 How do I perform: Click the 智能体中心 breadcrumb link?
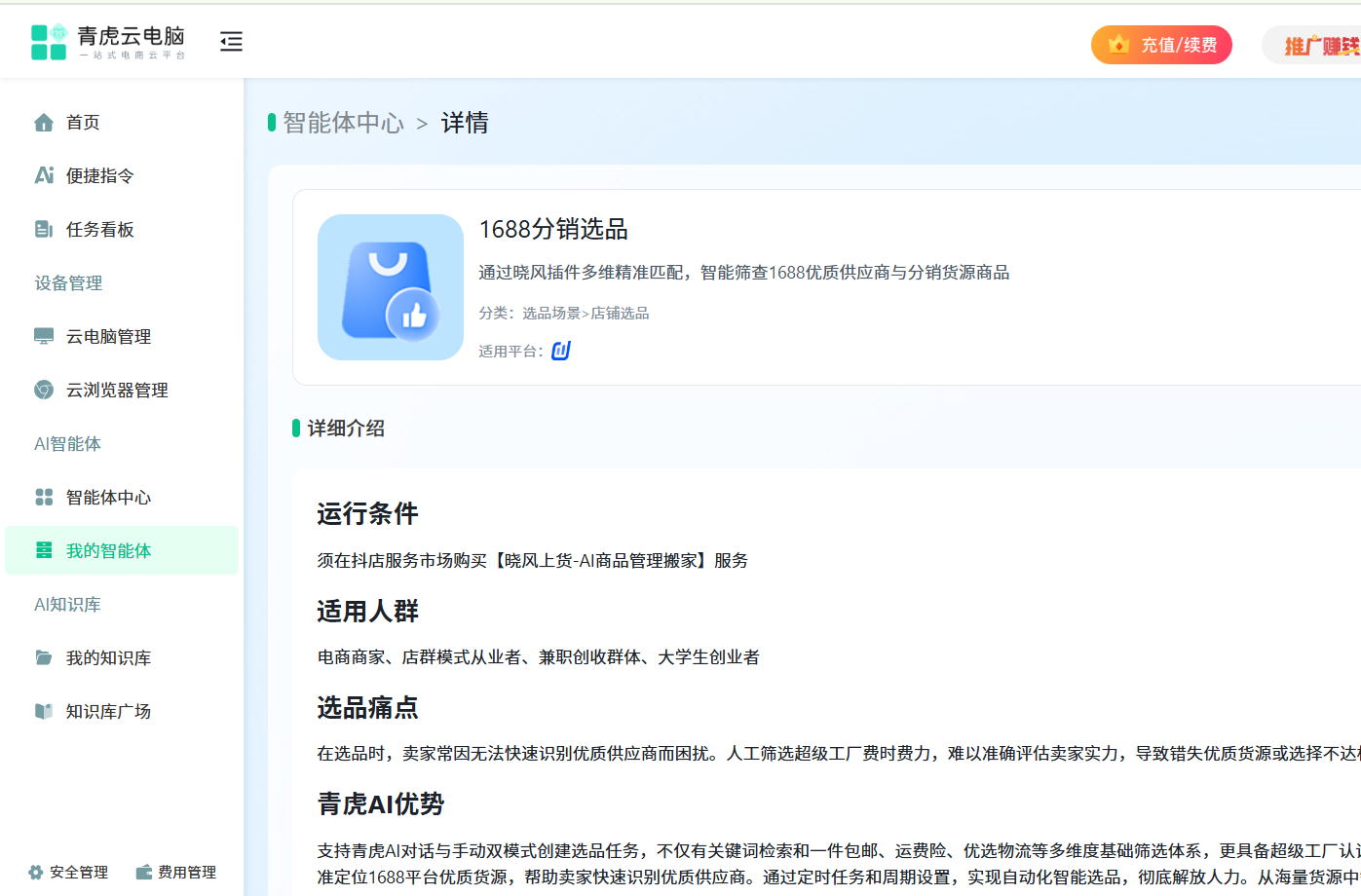343,123
